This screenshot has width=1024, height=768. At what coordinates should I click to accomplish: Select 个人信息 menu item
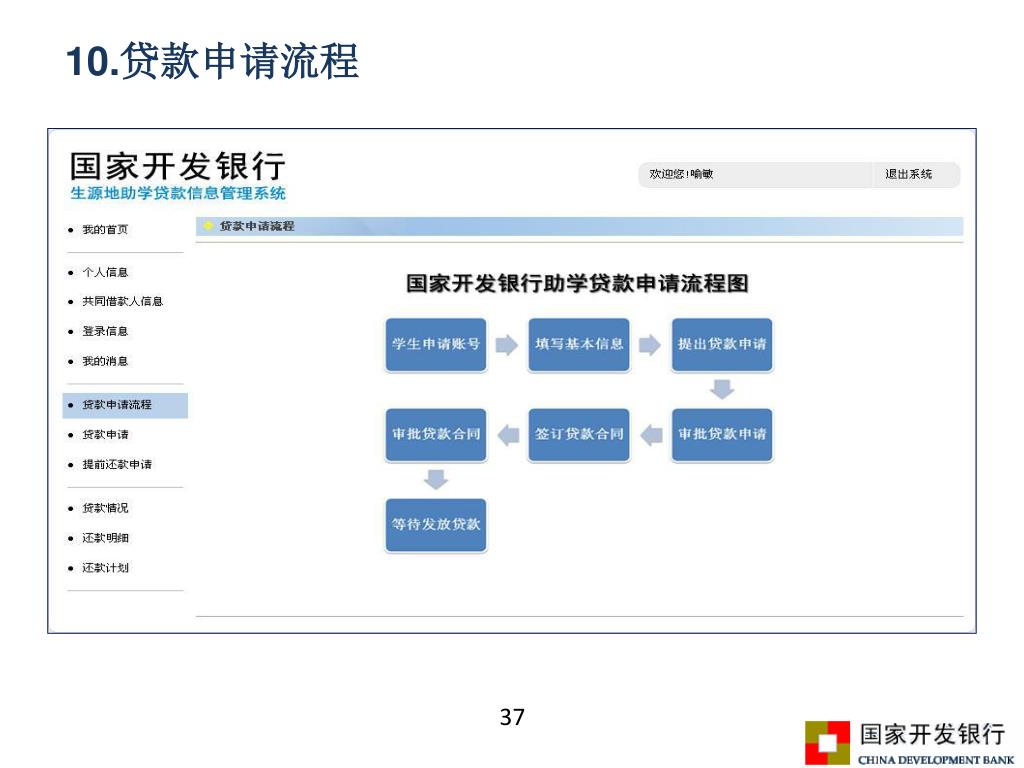(104, 272)
